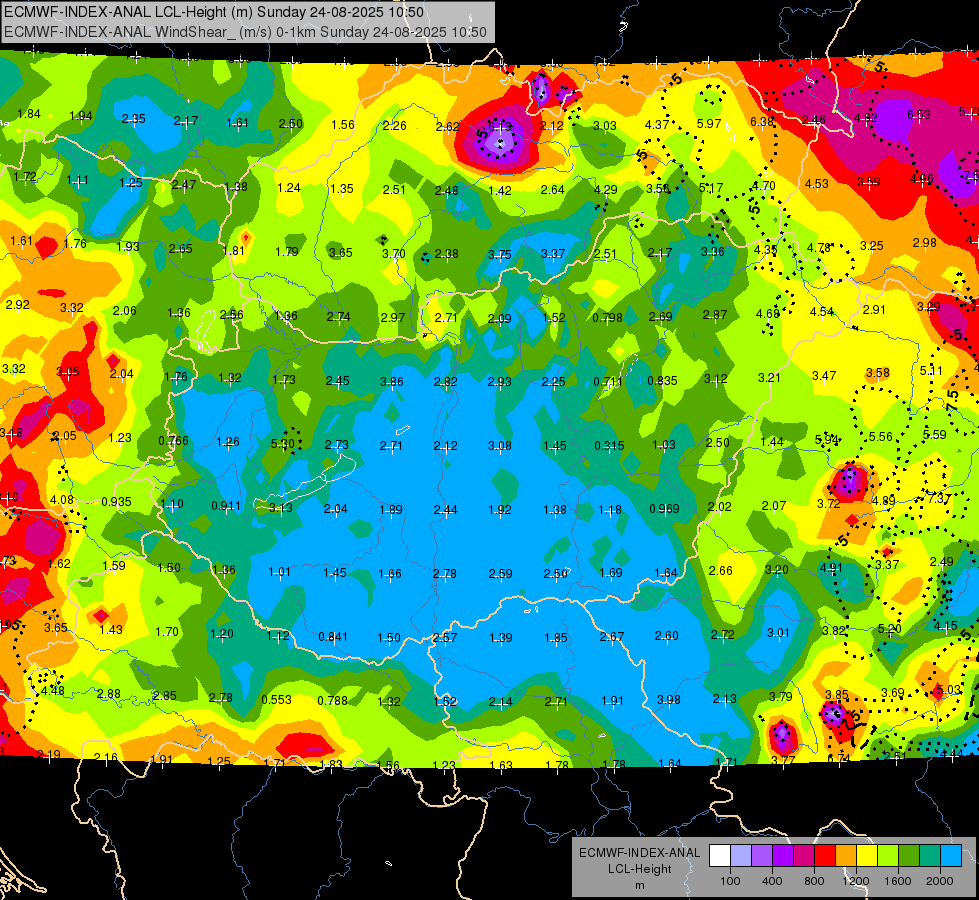Image resolution: width=979 pixels, height=900 pixels.
Task: Click the wind shear value 5.20
Action: (x=889, y=628)
